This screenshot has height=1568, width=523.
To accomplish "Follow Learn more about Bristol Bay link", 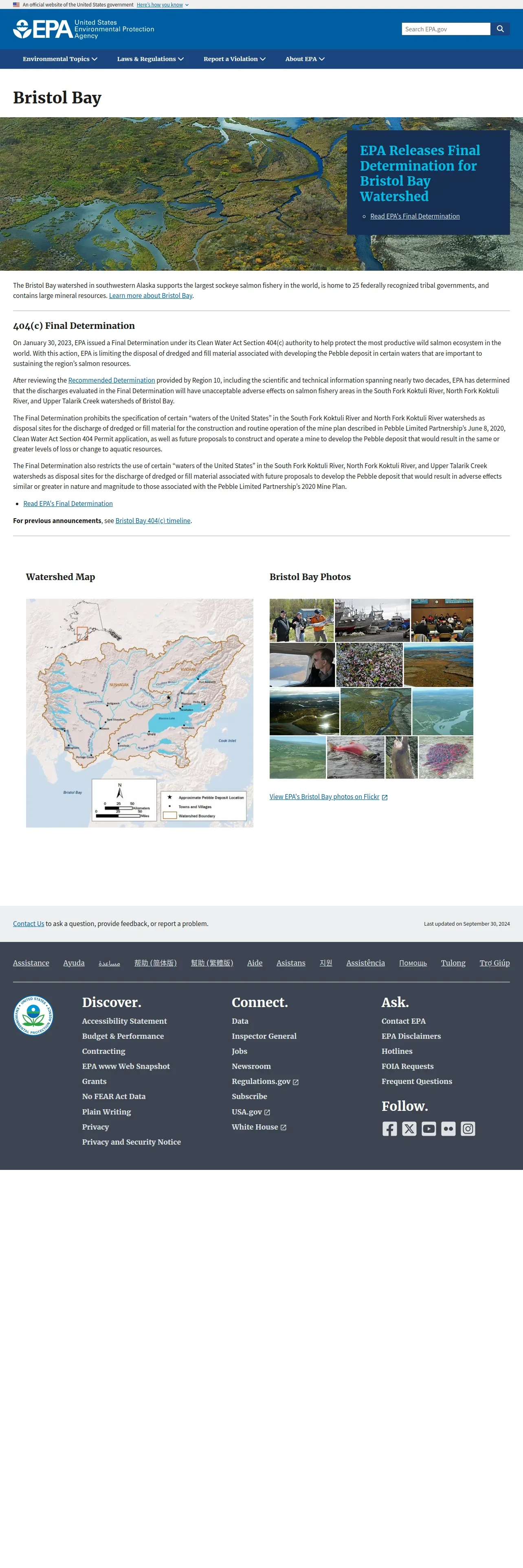I will tap(150, 296).
